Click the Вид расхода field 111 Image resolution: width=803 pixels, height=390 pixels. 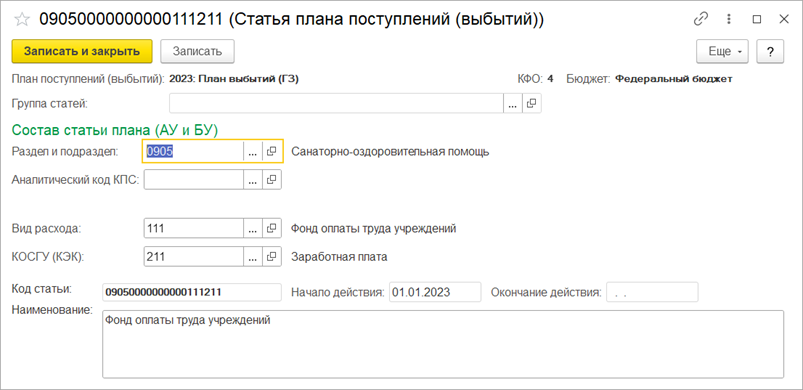193,228
